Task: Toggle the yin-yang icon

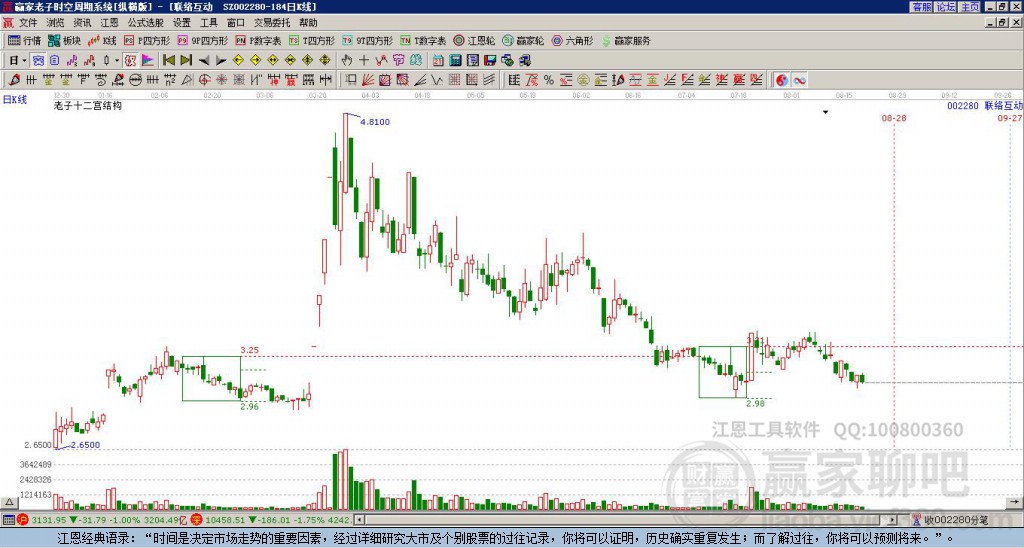Action: pos(782,80)
